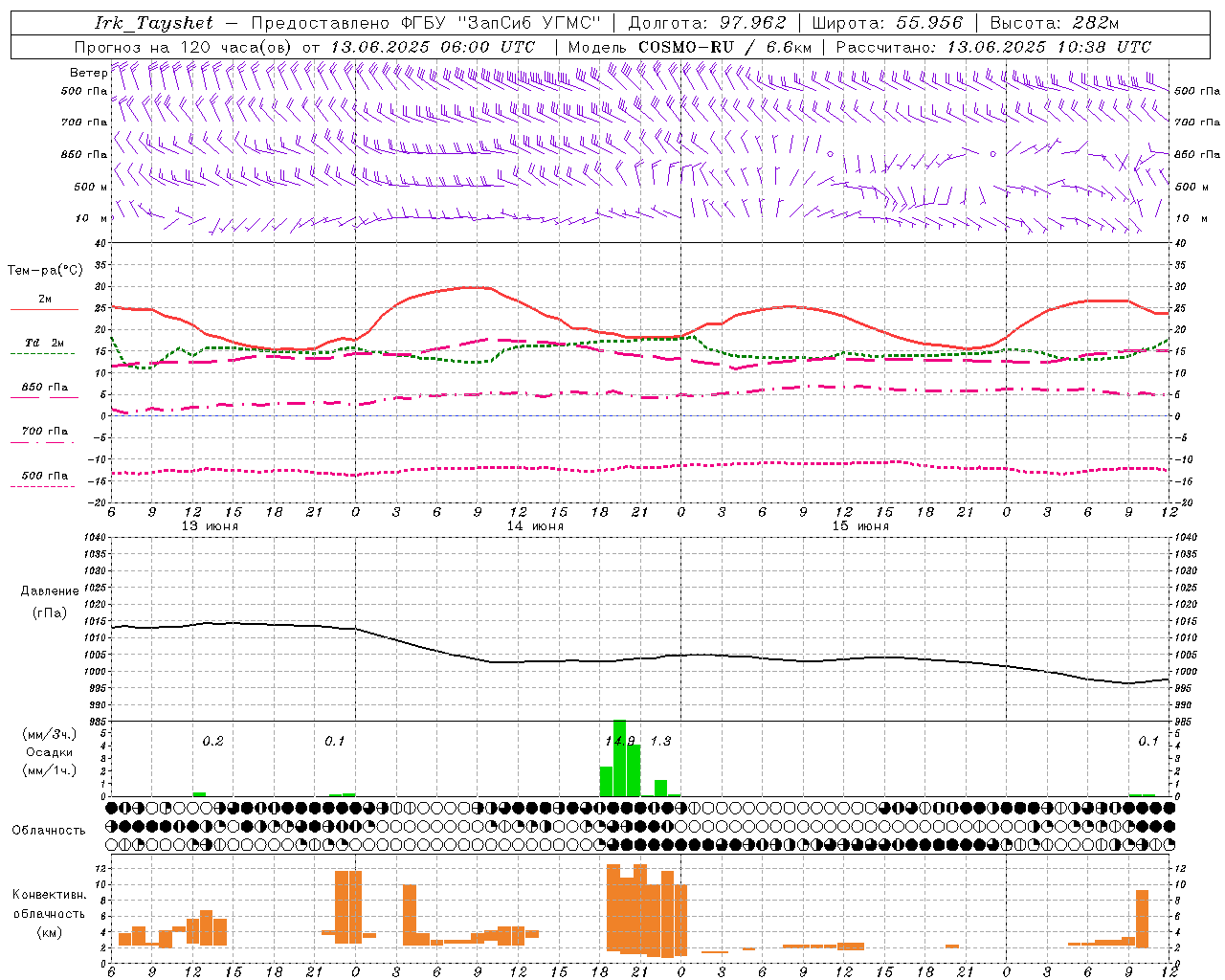Viewport: 1225px width, 980px height.
Task: Click the 700 гПа temperature legend entry
Action: (x=44, y=432)
